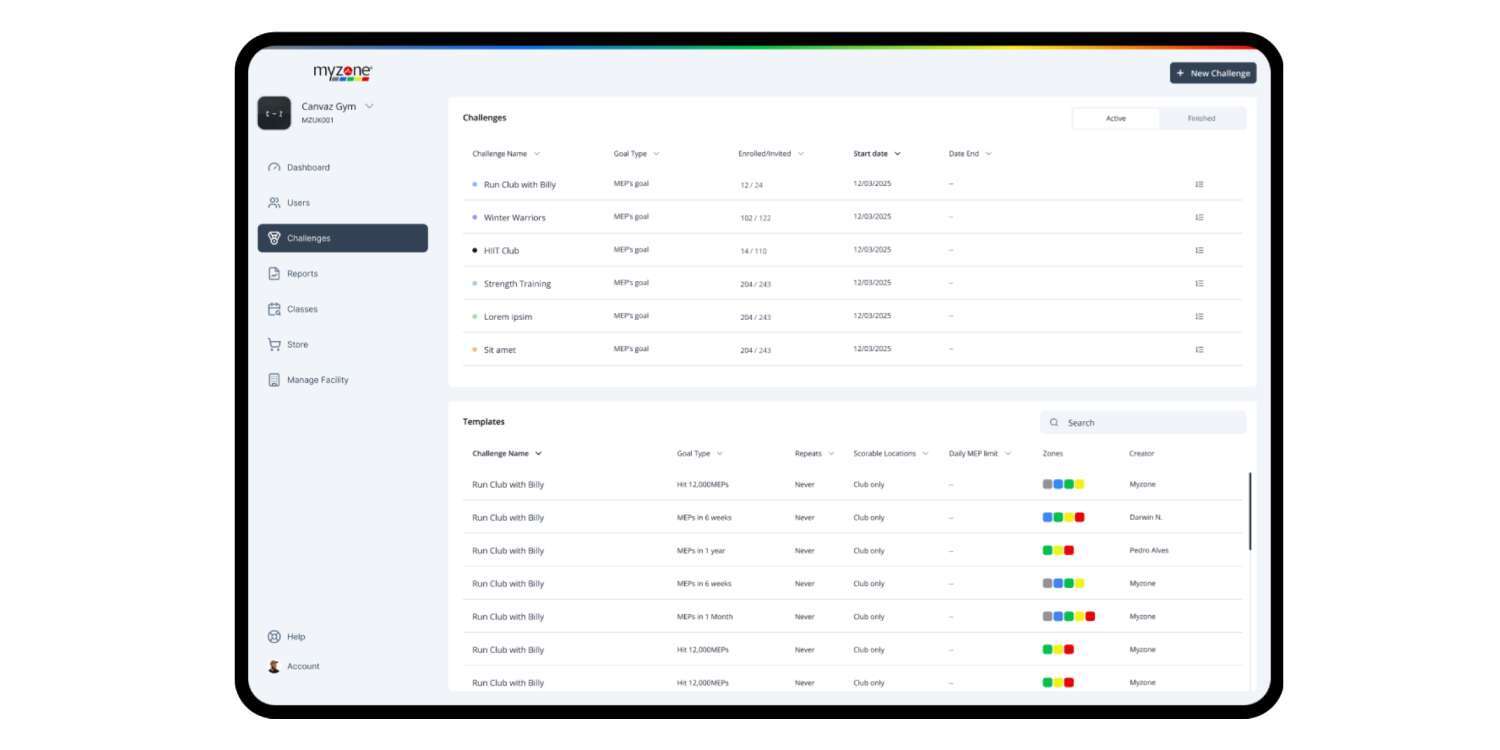1500x750 pixels.
Task: Open details icon for HIIT Club row
Action: 1199,250
